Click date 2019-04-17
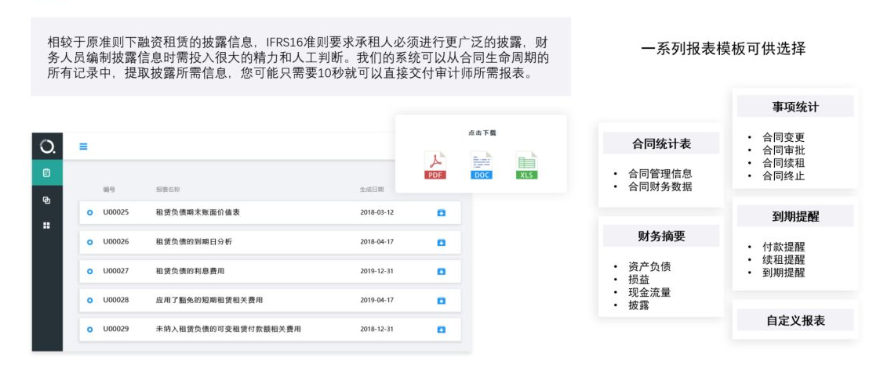 pyautogui.click(x=377, y=300)
